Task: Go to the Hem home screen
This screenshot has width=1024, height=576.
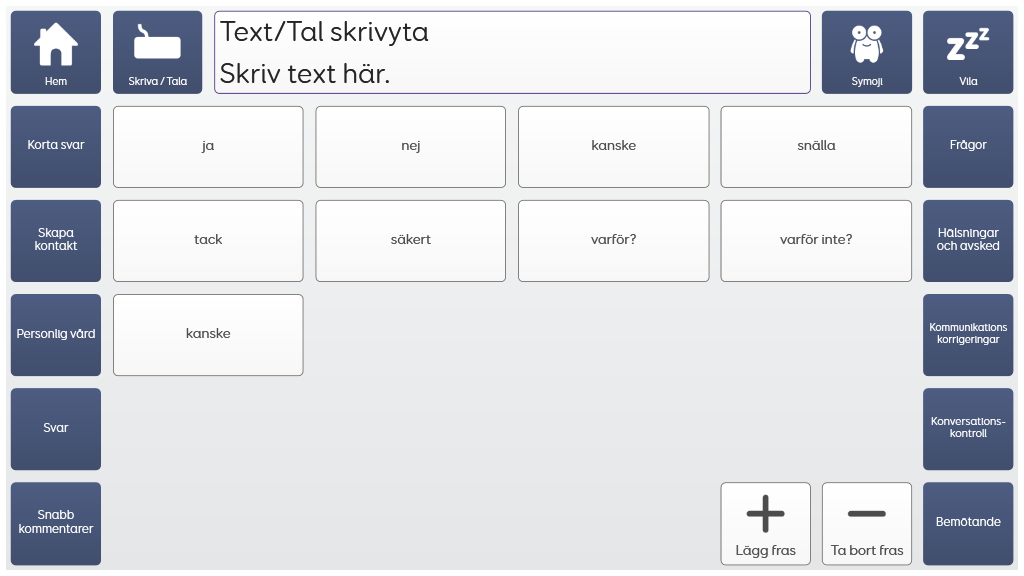Action: pyautogui.click(x=56, y=52)
